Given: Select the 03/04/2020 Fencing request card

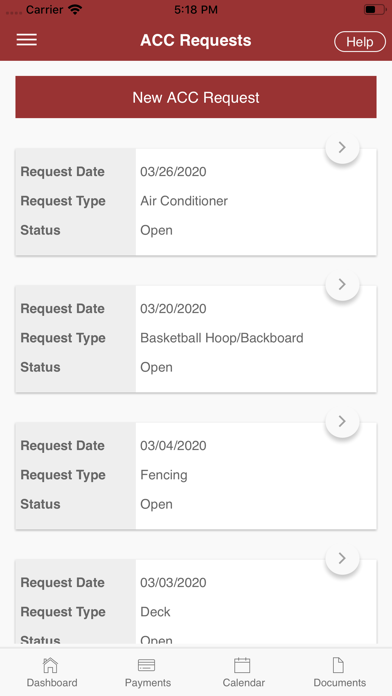Looking at the screenshot, I should pyautogui.click(x=196, y=476).
